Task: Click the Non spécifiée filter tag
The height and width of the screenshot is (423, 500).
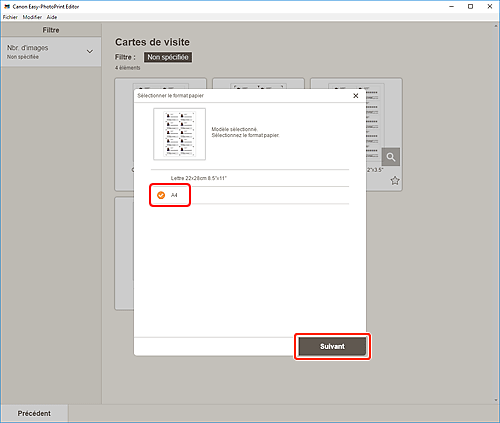Action: (x=168, y=57)
